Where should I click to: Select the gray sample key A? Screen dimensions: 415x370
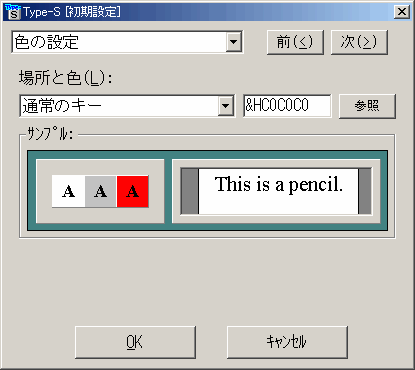101,191
